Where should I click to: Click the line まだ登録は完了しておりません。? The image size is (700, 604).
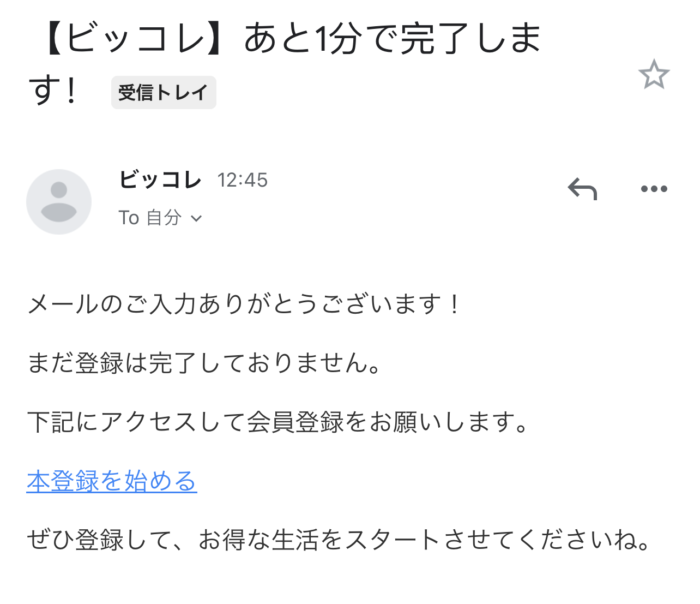[x=204, y=362]
